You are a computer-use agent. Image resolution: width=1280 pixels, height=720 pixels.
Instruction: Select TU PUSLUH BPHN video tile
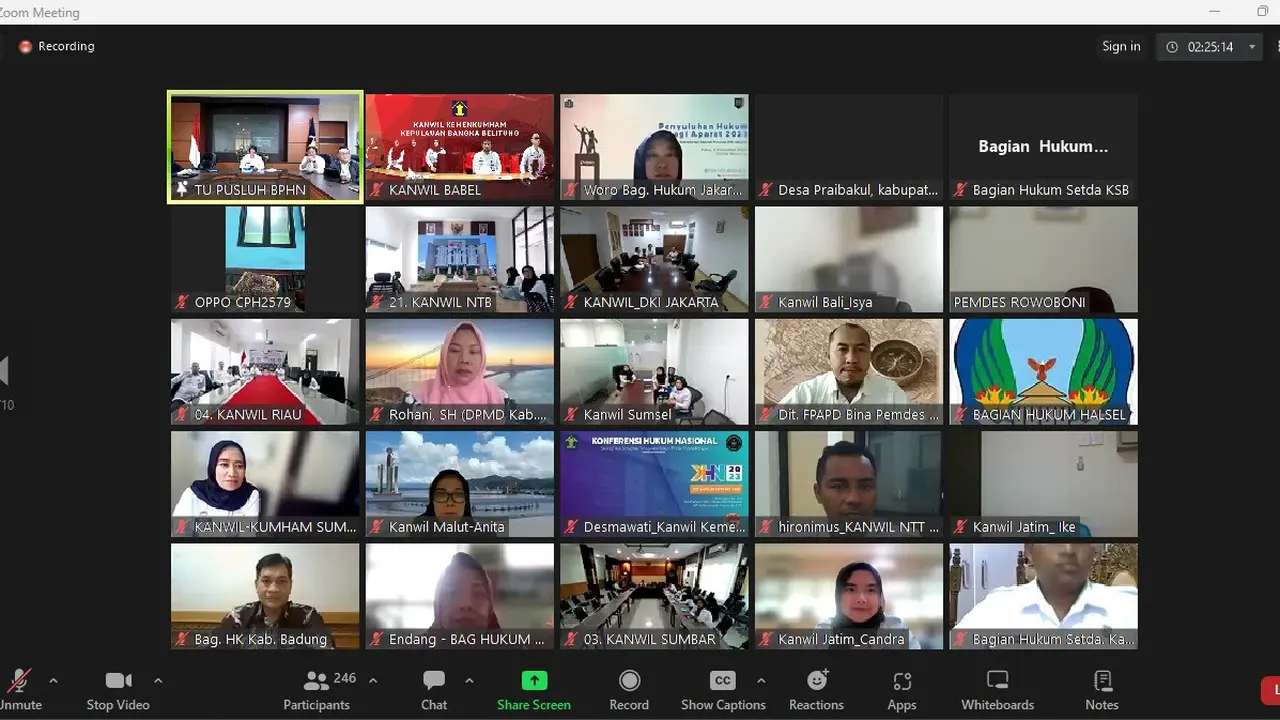pyautogui.click(x=265, y=147)
